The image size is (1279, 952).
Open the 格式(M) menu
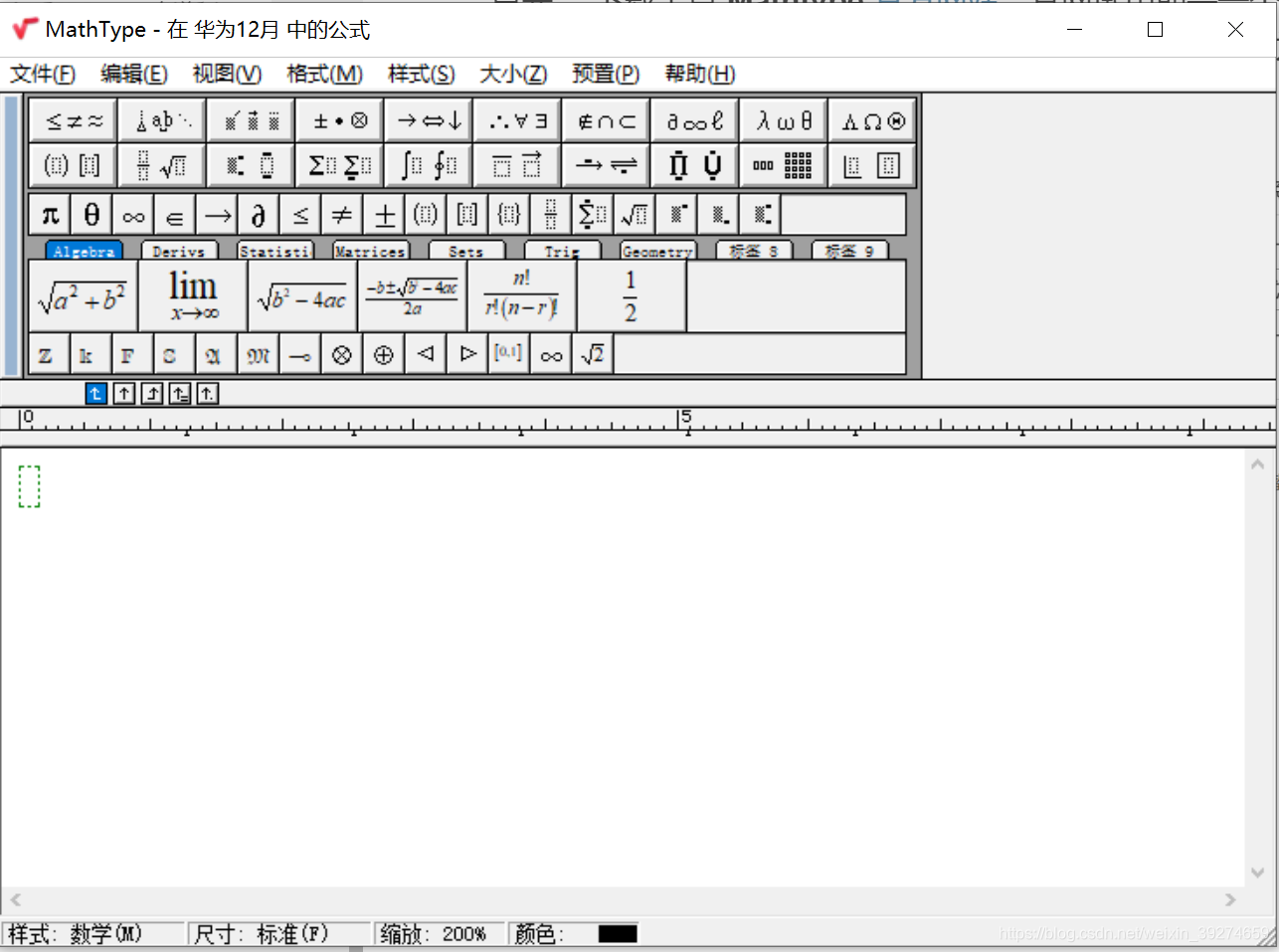click(x=324, y=74)
